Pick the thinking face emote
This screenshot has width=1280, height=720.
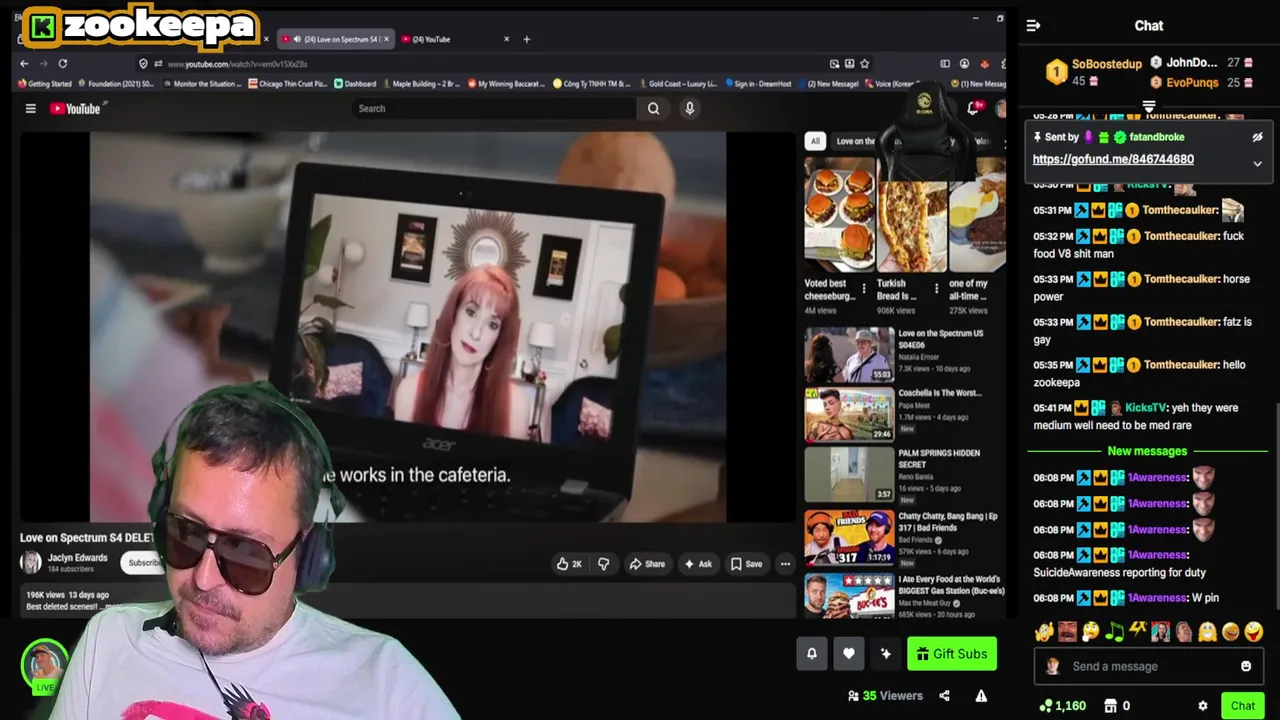coord(1091,632)
